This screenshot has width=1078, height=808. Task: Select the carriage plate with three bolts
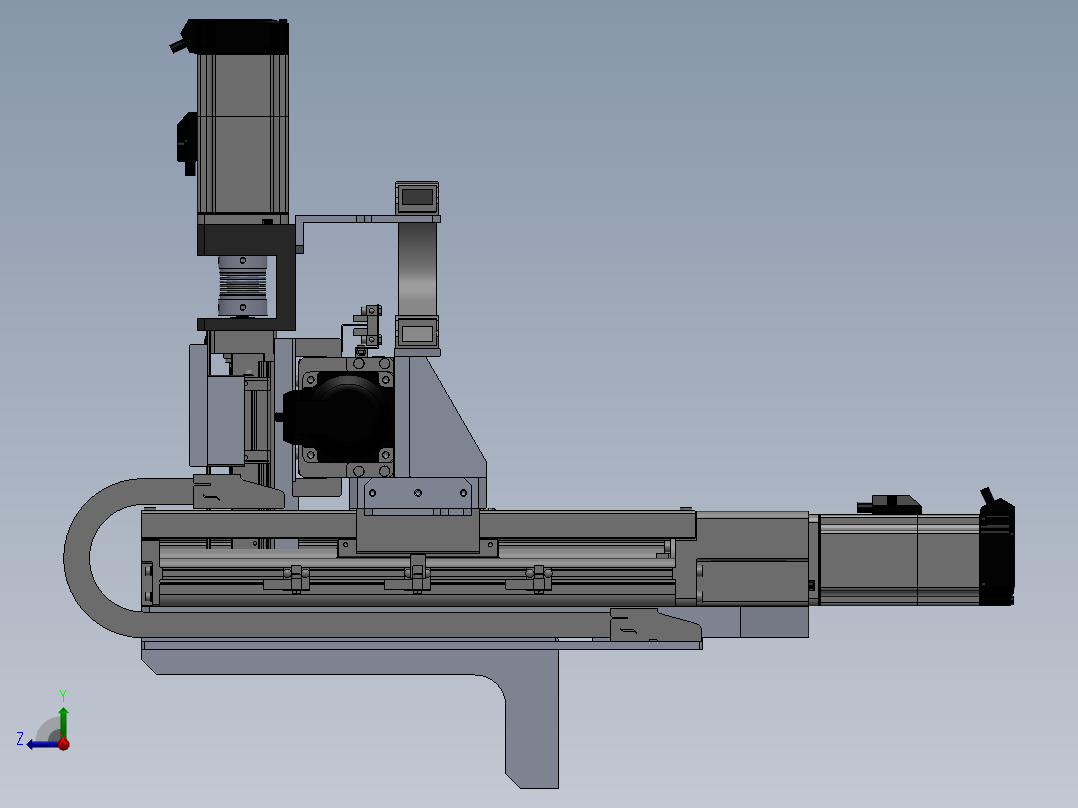tap(418, 494)
